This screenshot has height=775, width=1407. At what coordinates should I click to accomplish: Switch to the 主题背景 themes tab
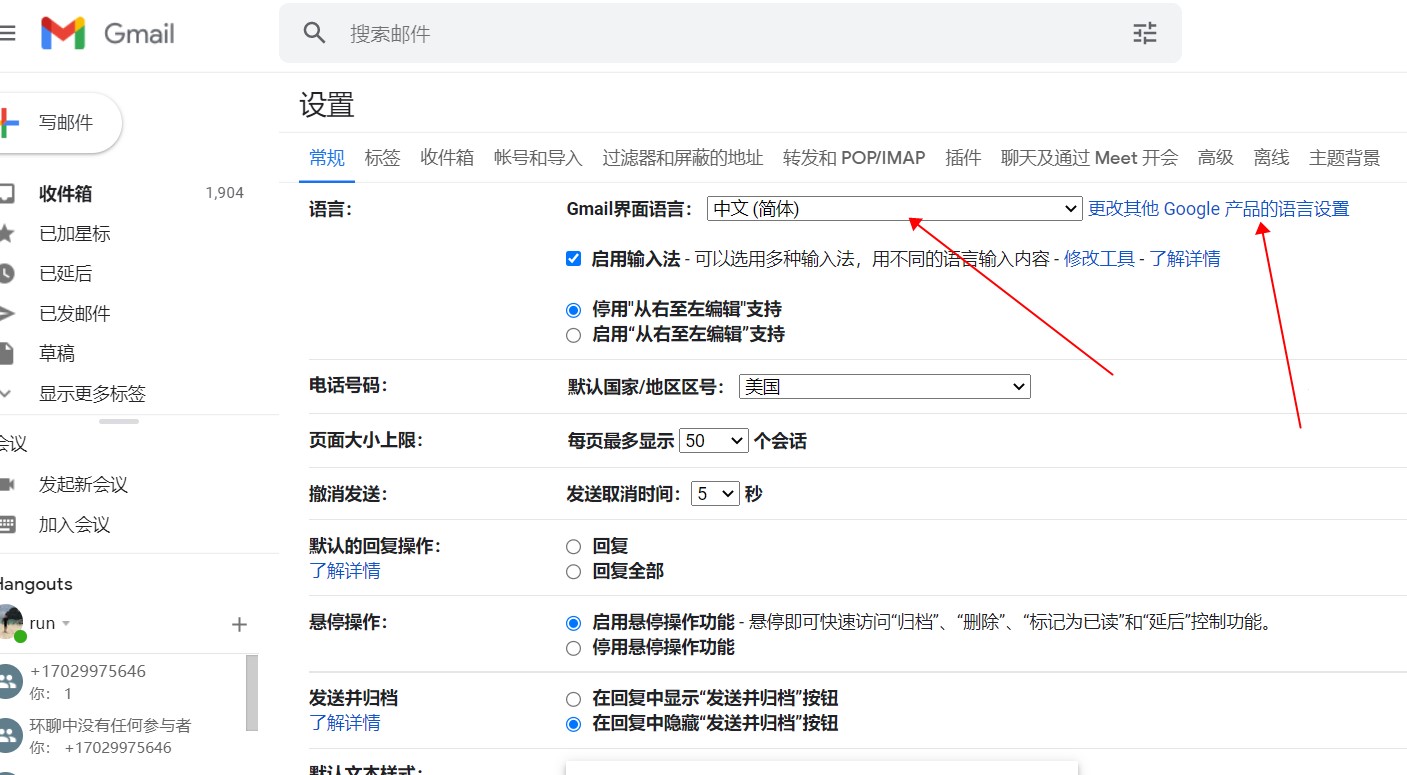1345,157
